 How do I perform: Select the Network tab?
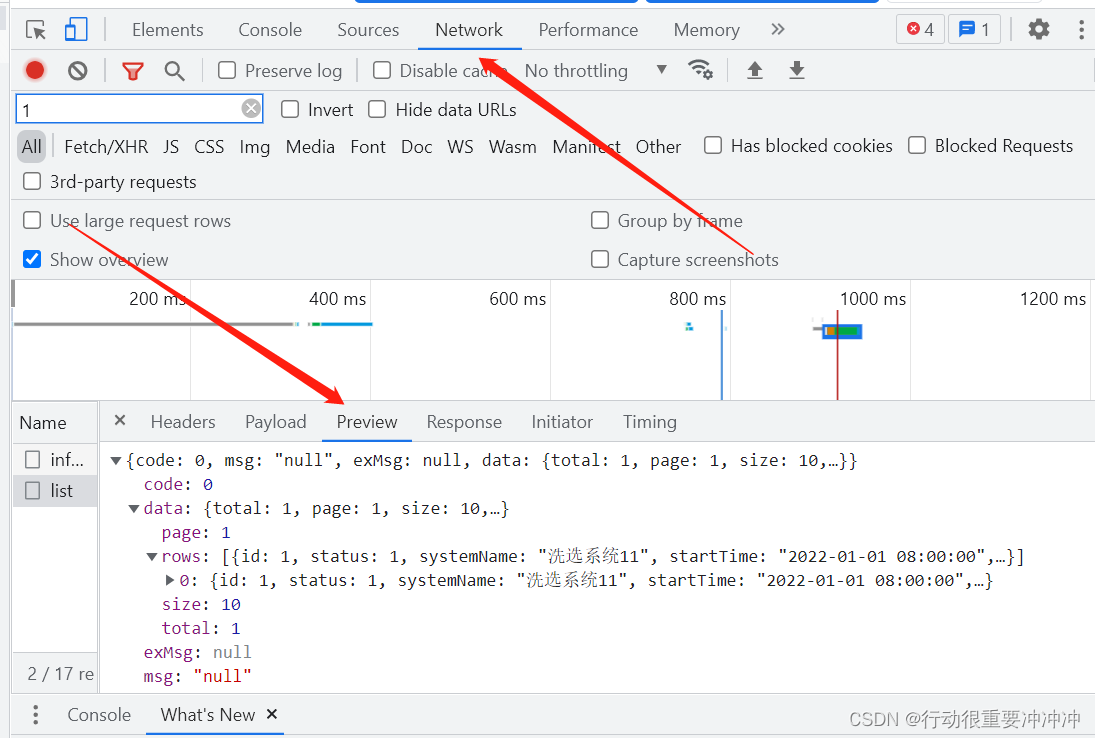(469, 30)
